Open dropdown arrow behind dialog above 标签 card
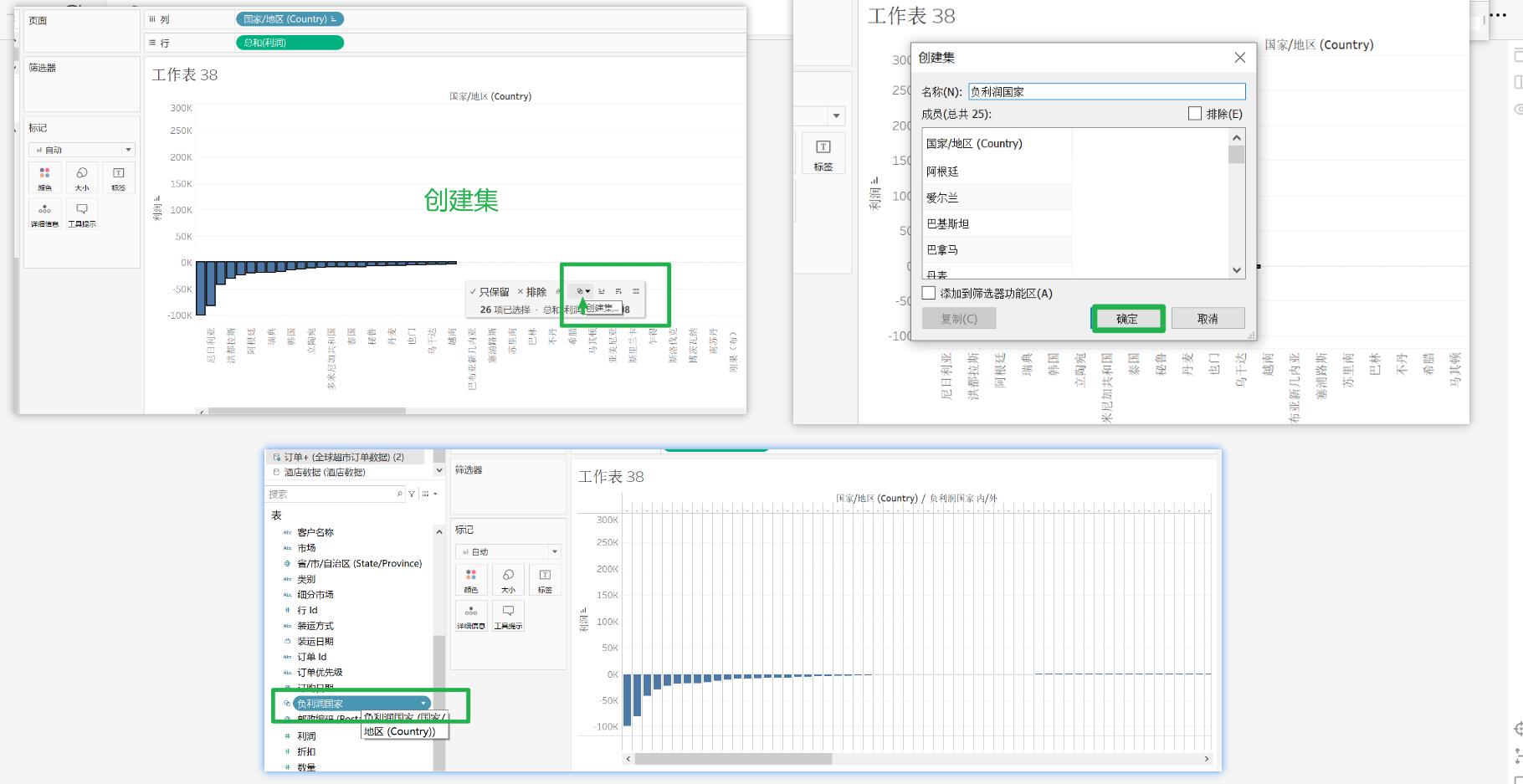1523x784 pixels. [x=836, y=115]
